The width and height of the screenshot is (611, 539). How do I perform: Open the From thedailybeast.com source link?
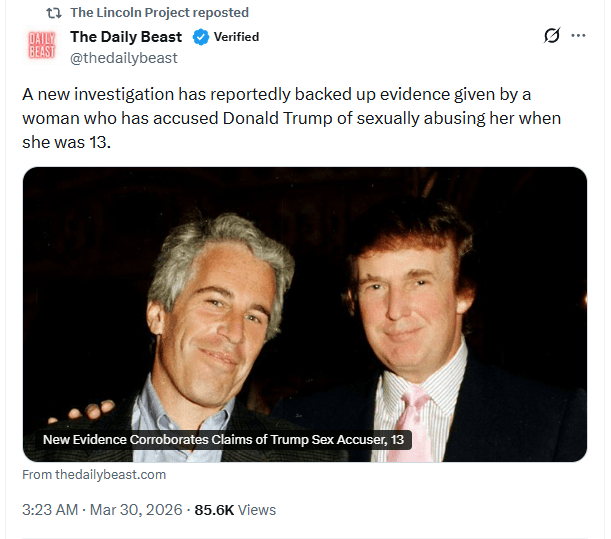click(x=94, y=475)
